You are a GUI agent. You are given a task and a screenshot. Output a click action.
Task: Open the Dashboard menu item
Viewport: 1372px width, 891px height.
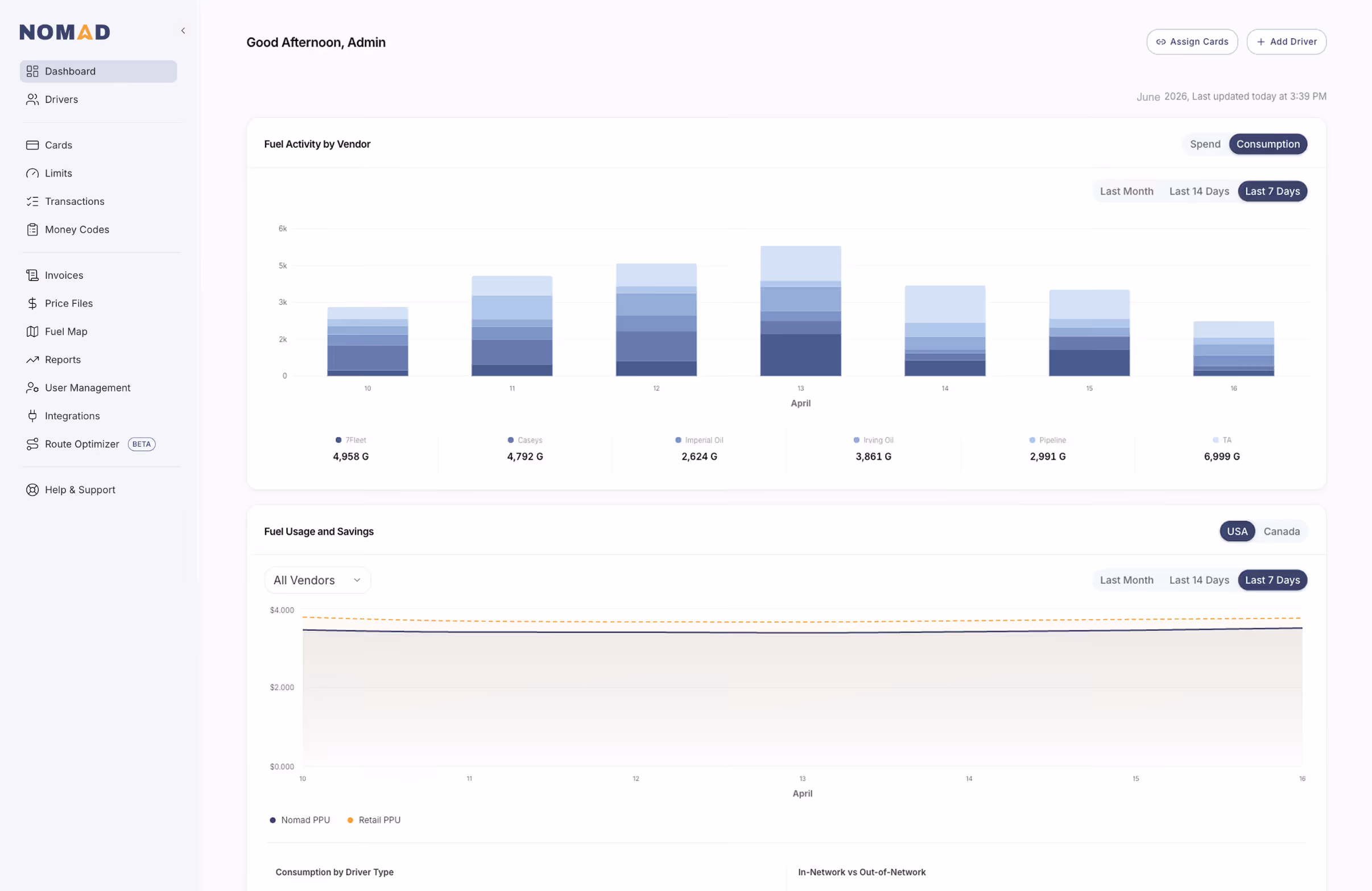[98, 72]
